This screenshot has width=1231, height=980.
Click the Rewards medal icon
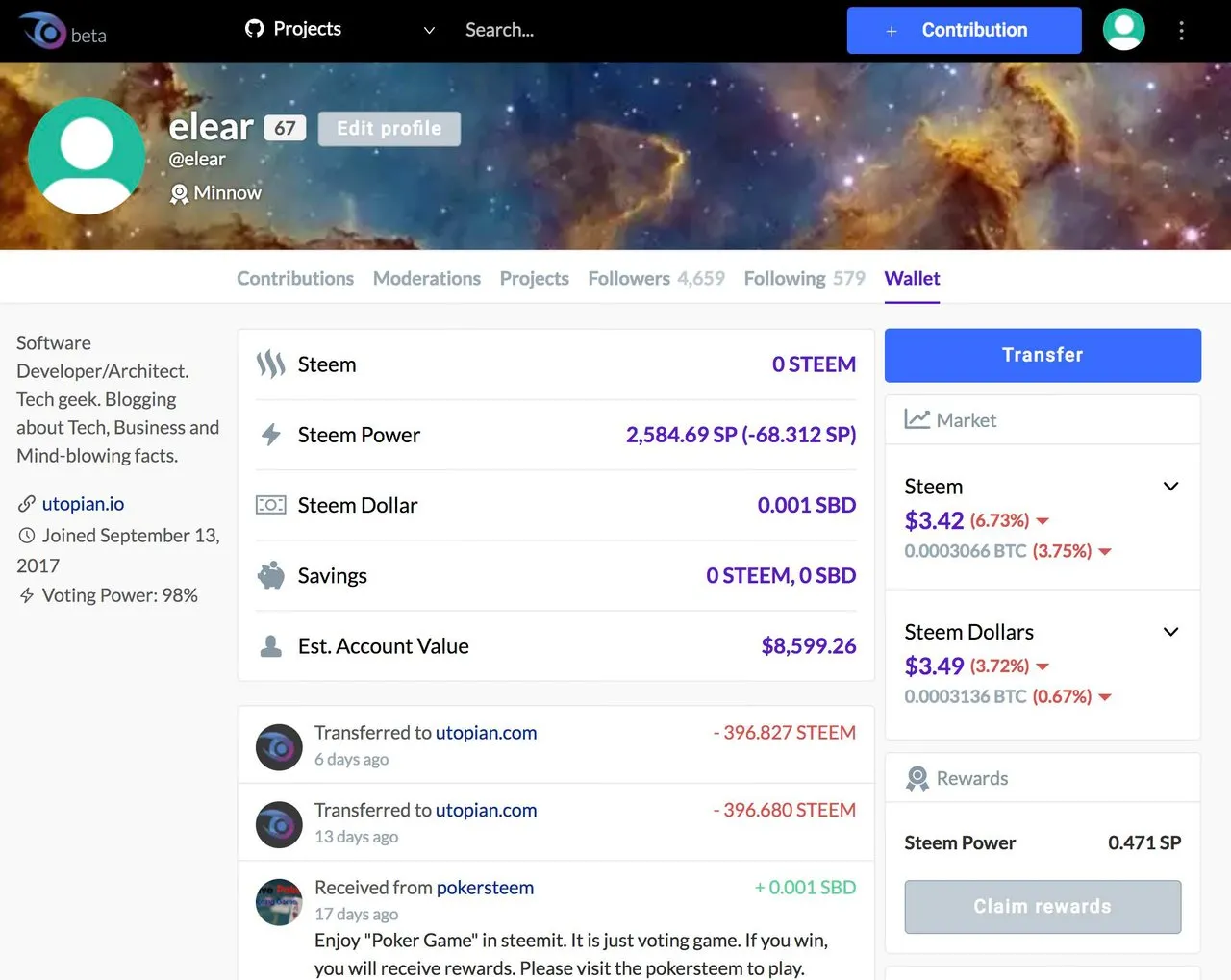(x=917, y=778)
